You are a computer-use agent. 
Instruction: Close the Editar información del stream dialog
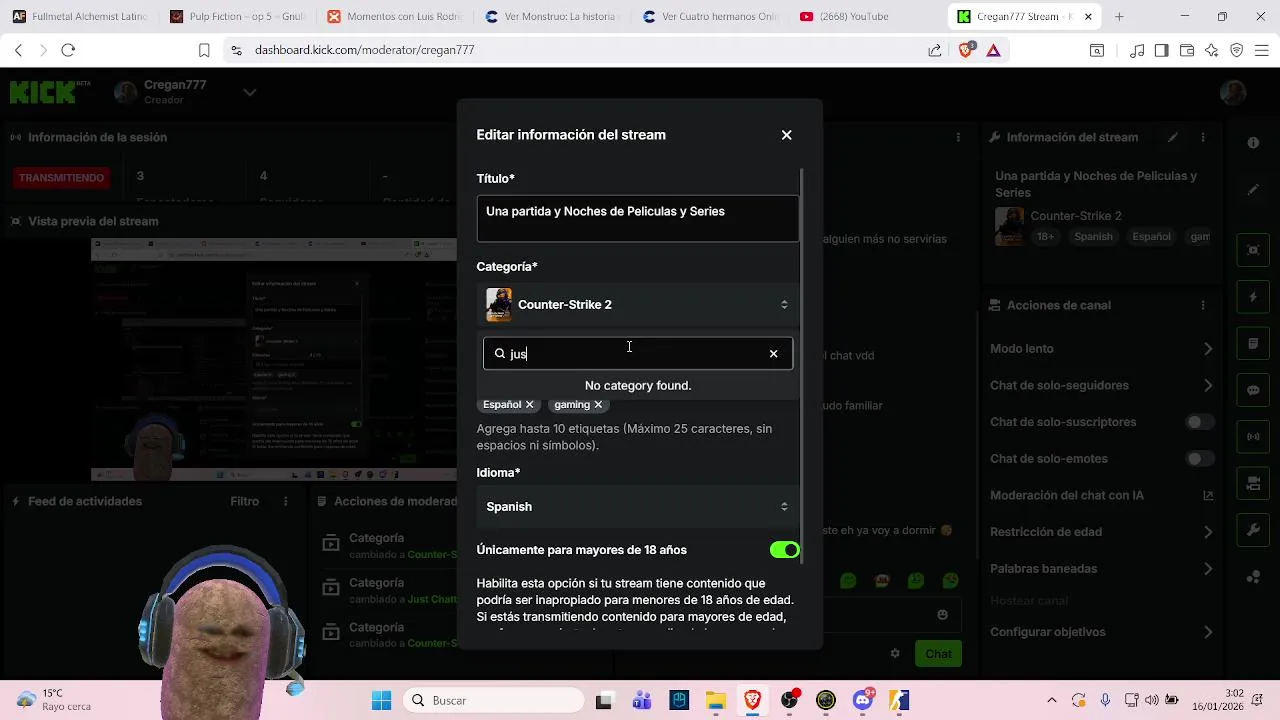pyautogui.click(x=786, y=135)
